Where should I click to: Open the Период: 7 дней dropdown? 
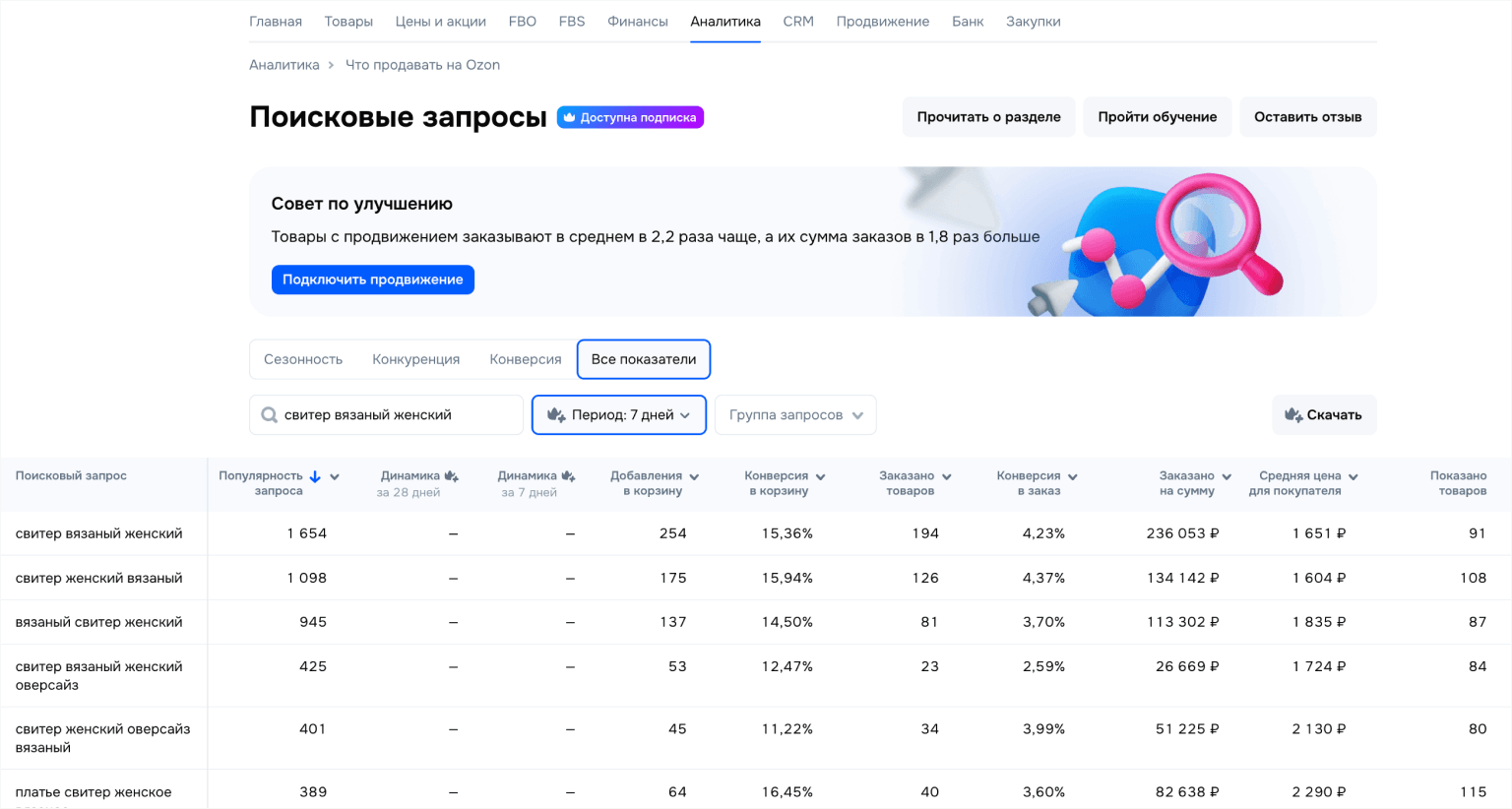(619, 415)
